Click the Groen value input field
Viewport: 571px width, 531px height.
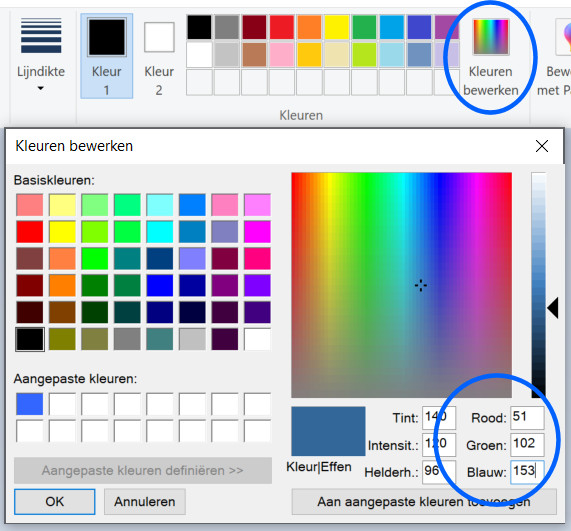point(527,445)
